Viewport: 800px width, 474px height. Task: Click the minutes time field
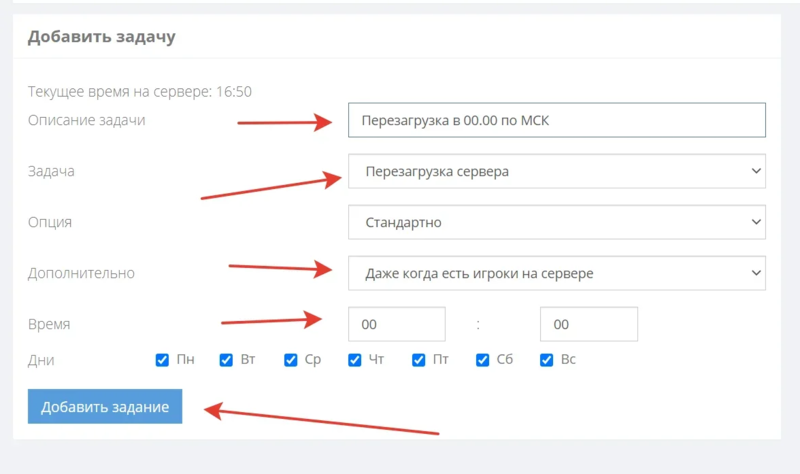tap(589, 324)
